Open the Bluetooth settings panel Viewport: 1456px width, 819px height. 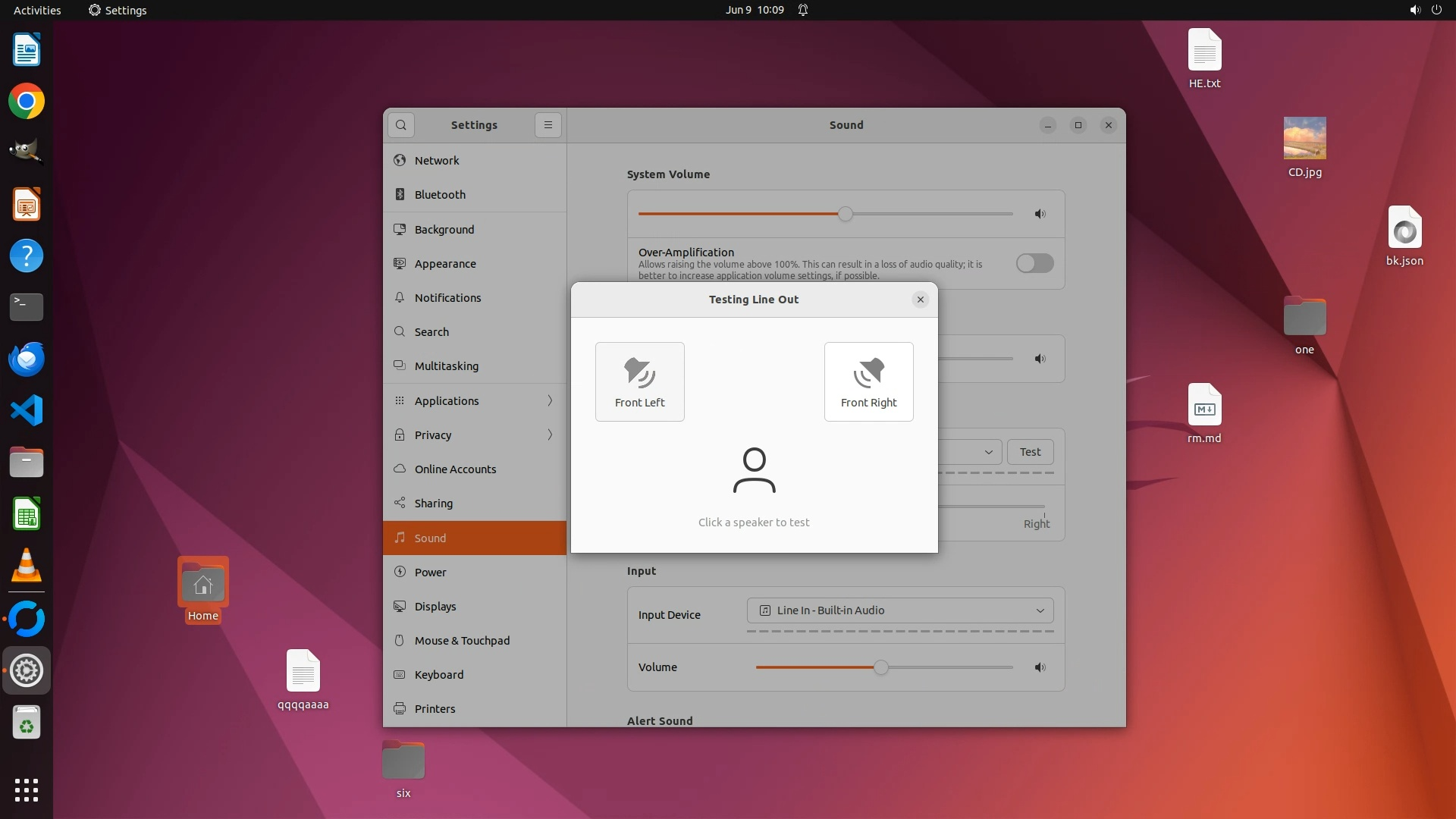tap(440, 195)
